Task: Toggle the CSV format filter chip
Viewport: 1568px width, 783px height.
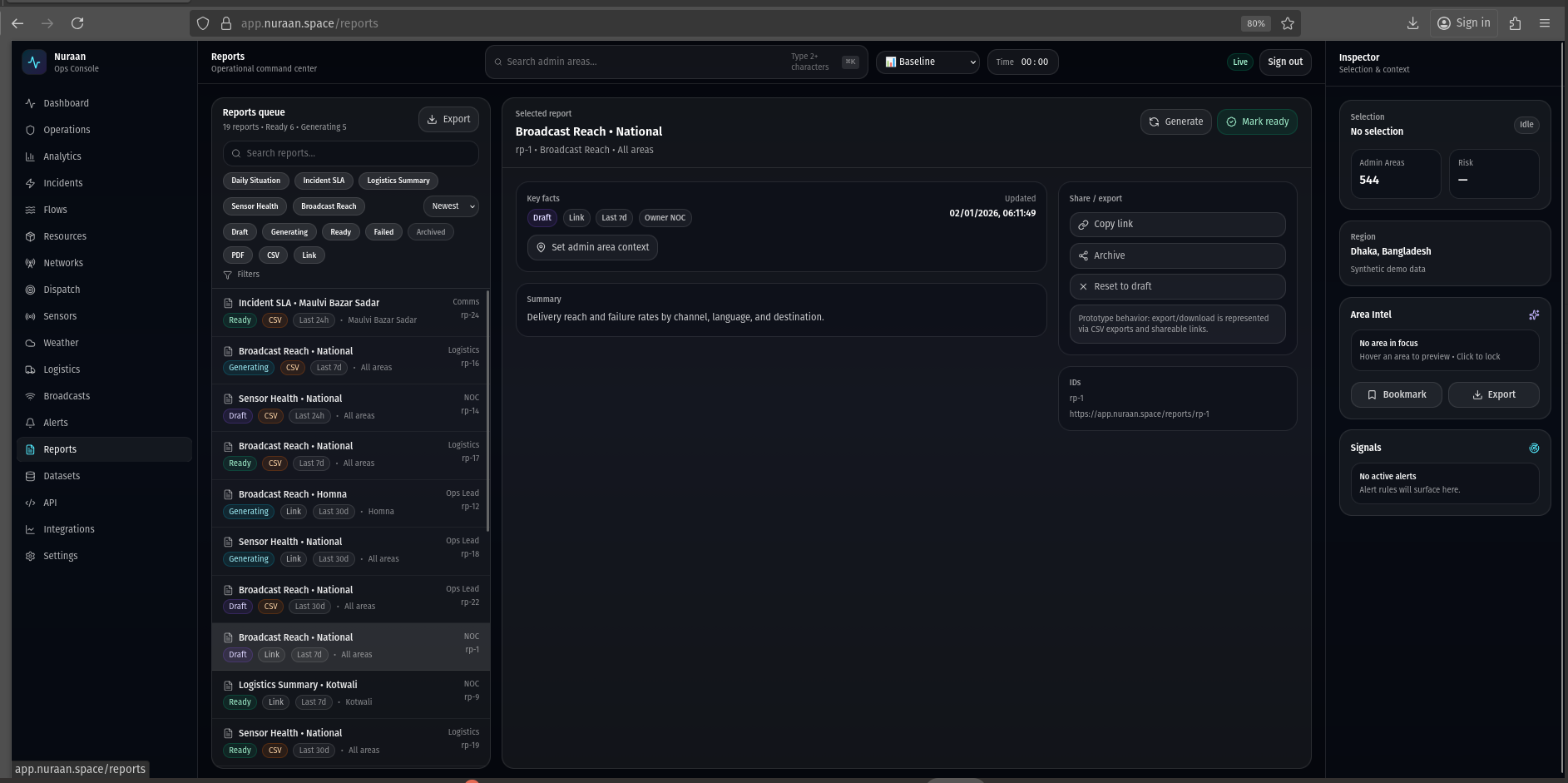Action: point(273,255)
